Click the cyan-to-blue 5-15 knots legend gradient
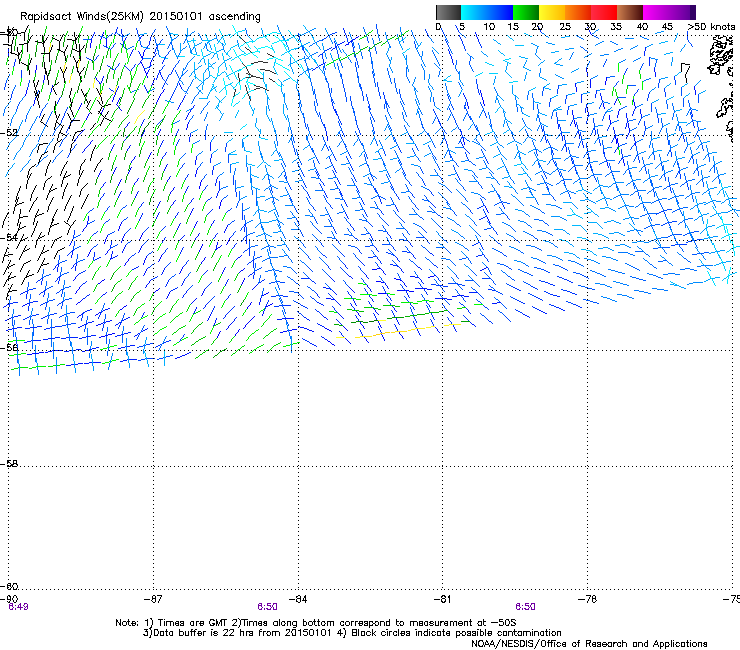Viewport: 740px width, 650px height. click(487, 12)
